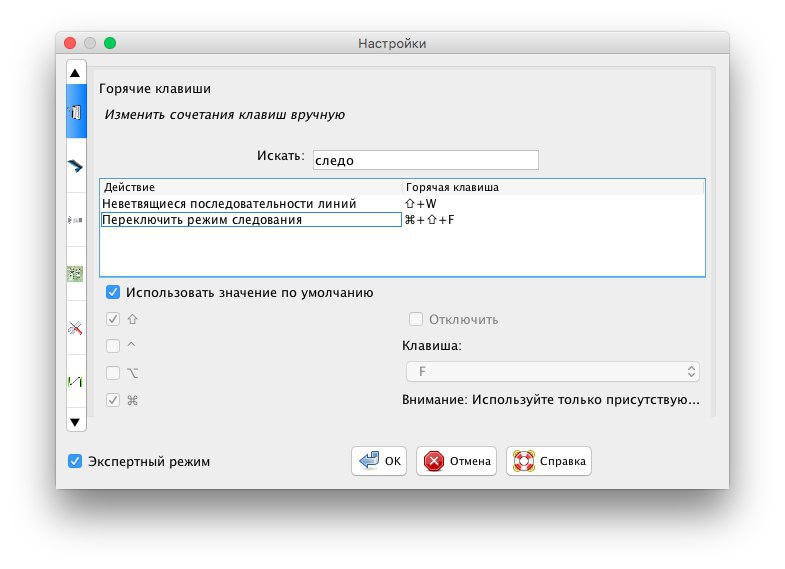Click OK to confirm settings
Image resolution: width=785 pixels, height=569 pixels.
click(379, 461)
